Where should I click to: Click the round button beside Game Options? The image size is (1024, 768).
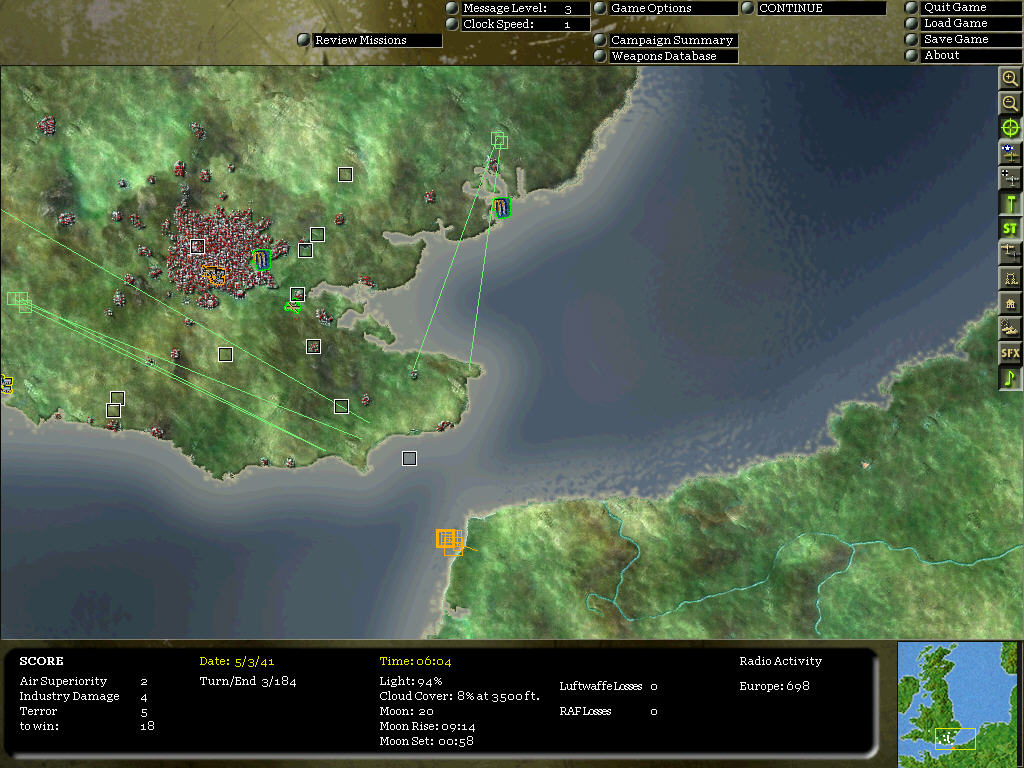[600, 8]
